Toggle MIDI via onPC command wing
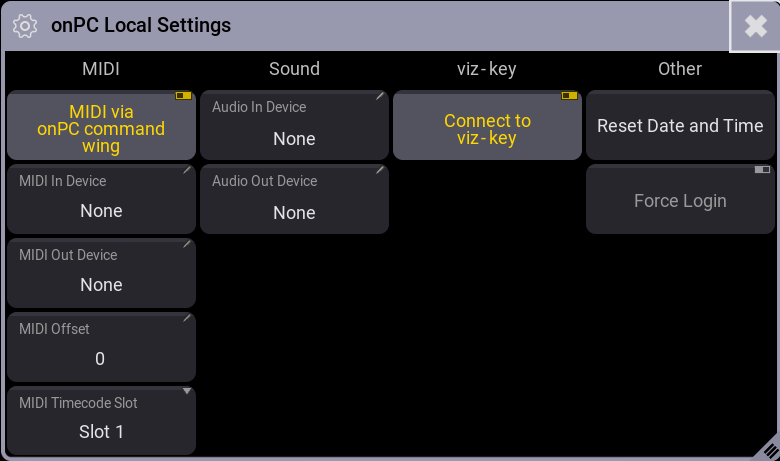 point(101,125)
